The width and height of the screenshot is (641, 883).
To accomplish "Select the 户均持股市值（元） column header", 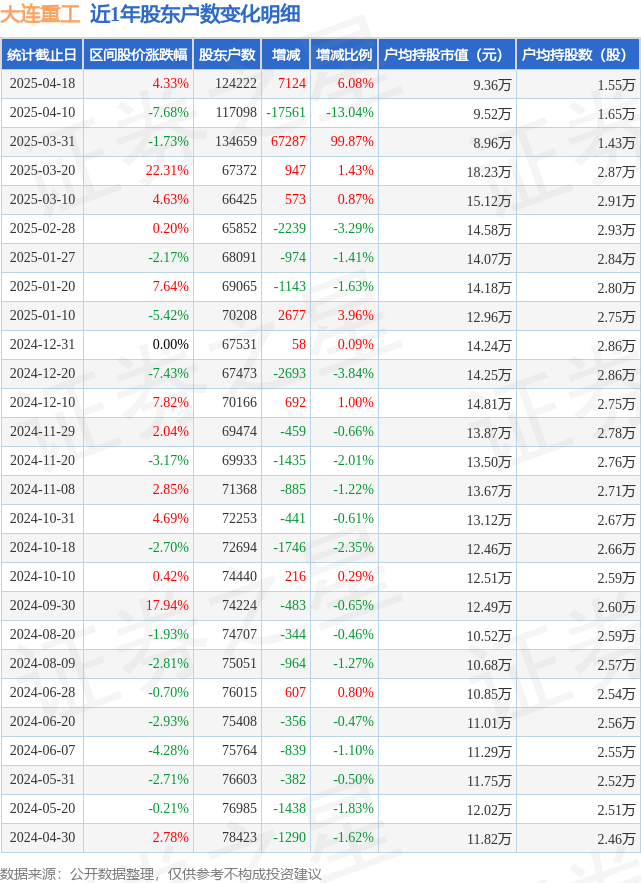I will (x=445, y=55).
